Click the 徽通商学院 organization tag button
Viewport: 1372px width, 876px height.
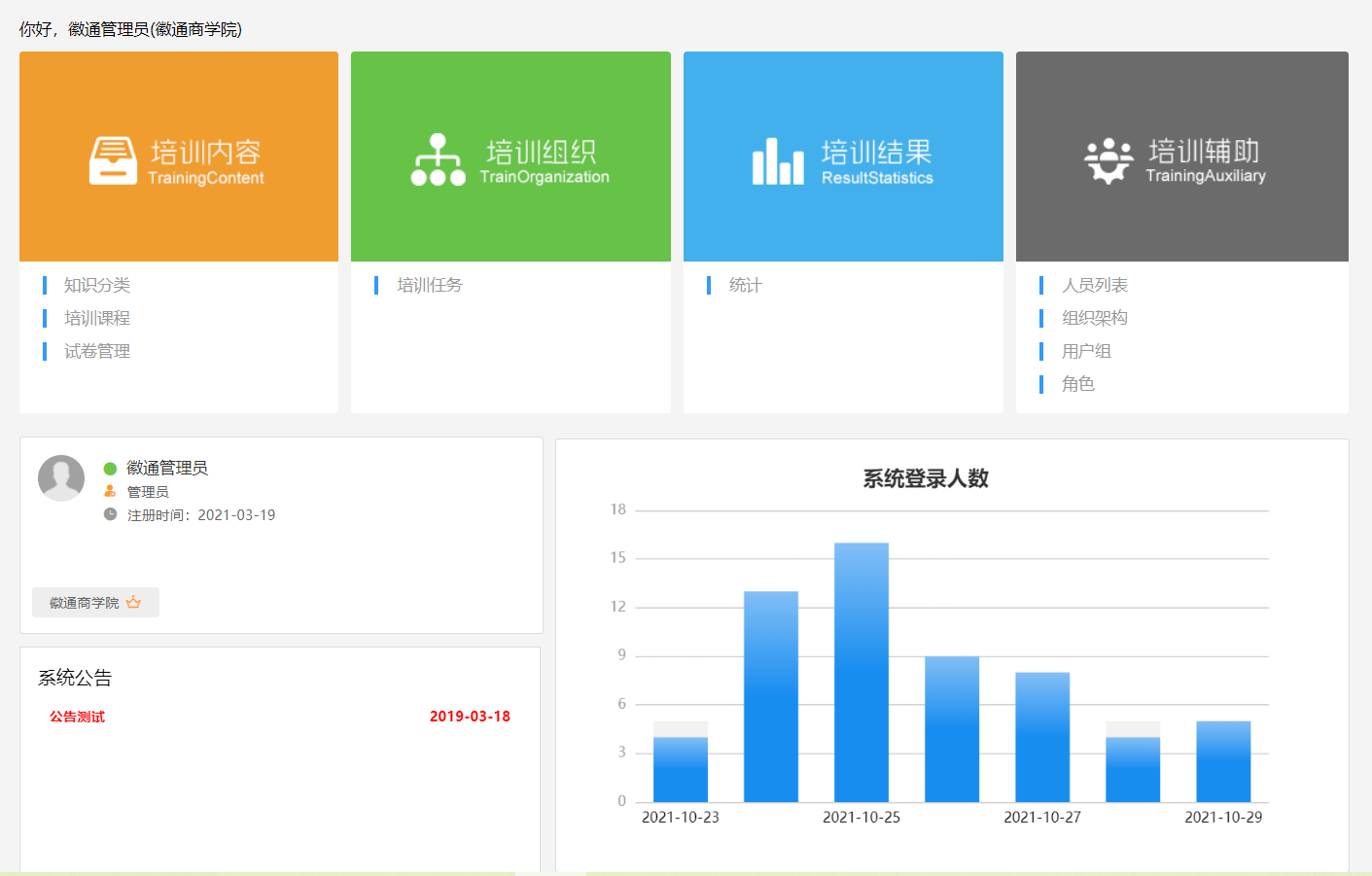point(94,603)
